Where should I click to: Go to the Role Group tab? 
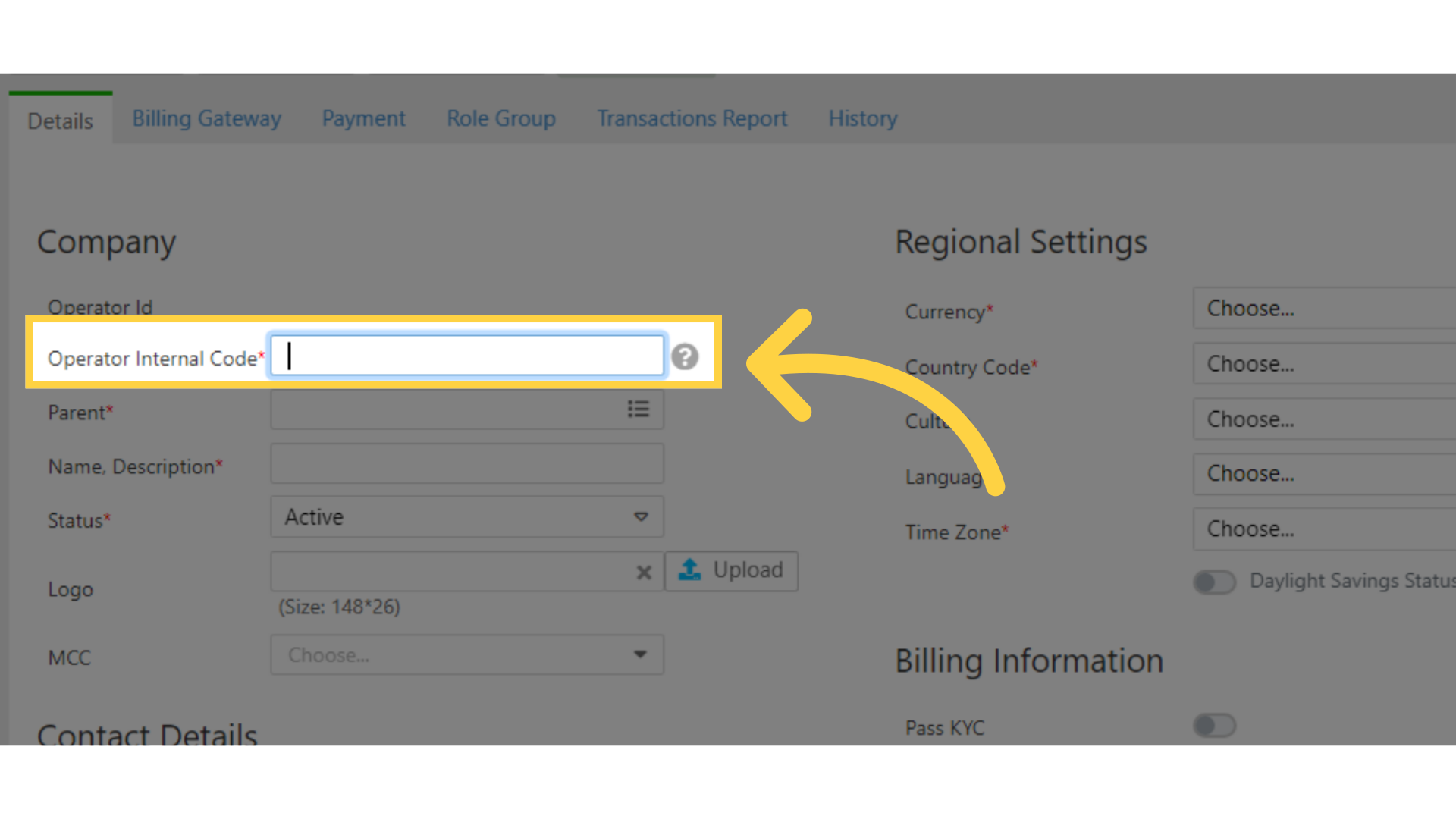point(500,119)
